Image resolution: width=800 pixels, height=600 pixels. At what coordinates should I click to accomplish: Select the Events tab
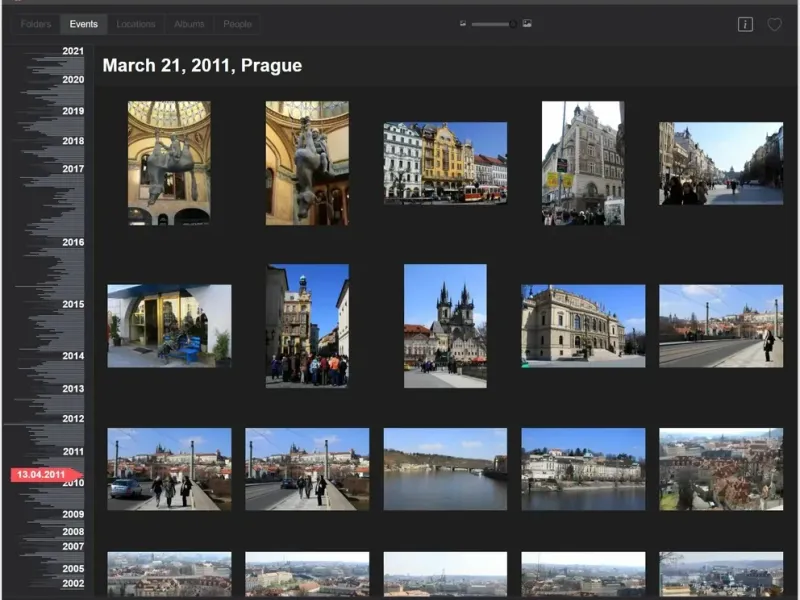click(x=84, y=24)
